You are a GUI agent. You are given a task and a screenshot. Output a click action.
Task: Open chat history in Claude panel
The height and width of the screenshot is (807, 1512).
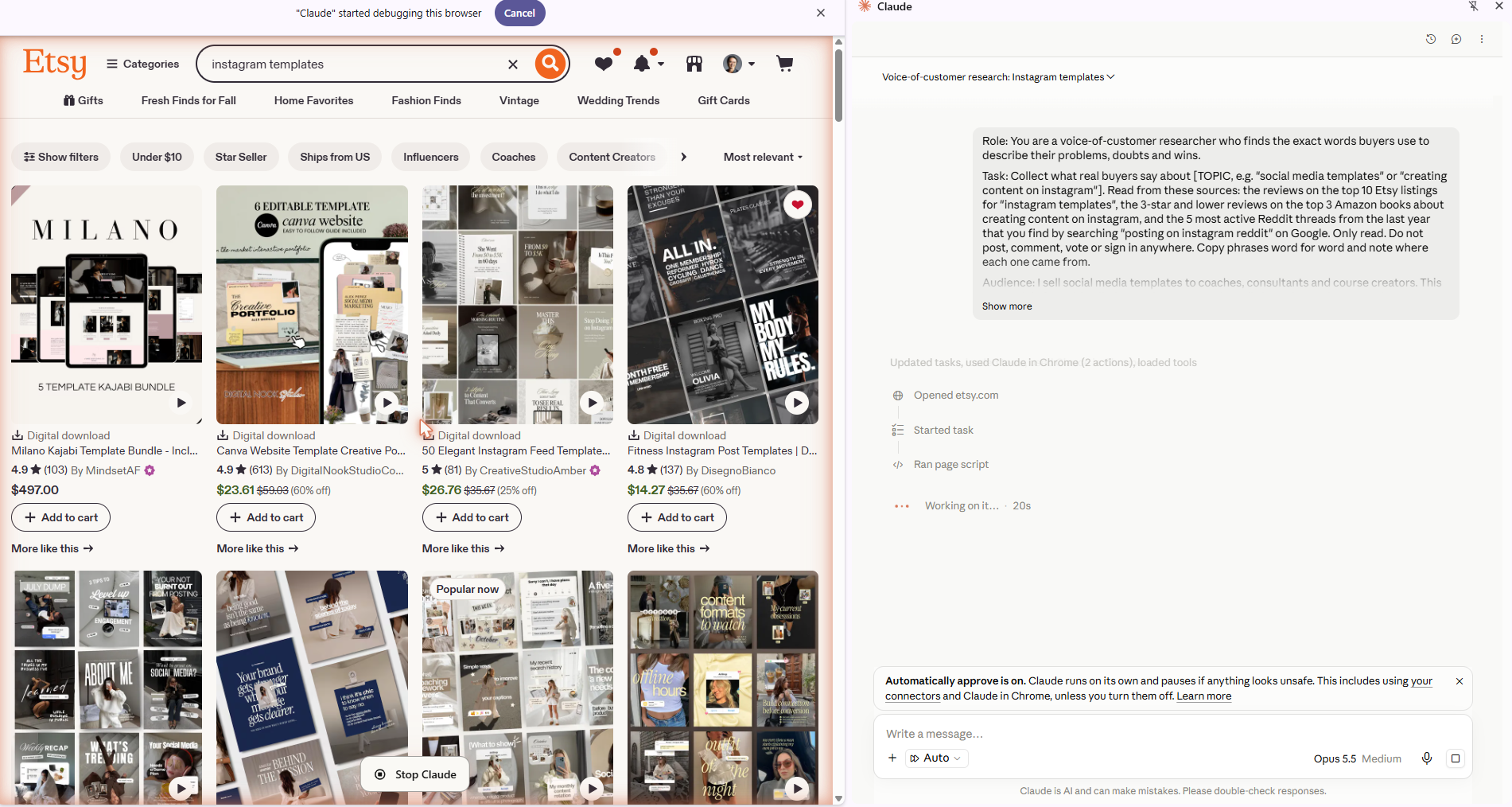[1431, 39]
